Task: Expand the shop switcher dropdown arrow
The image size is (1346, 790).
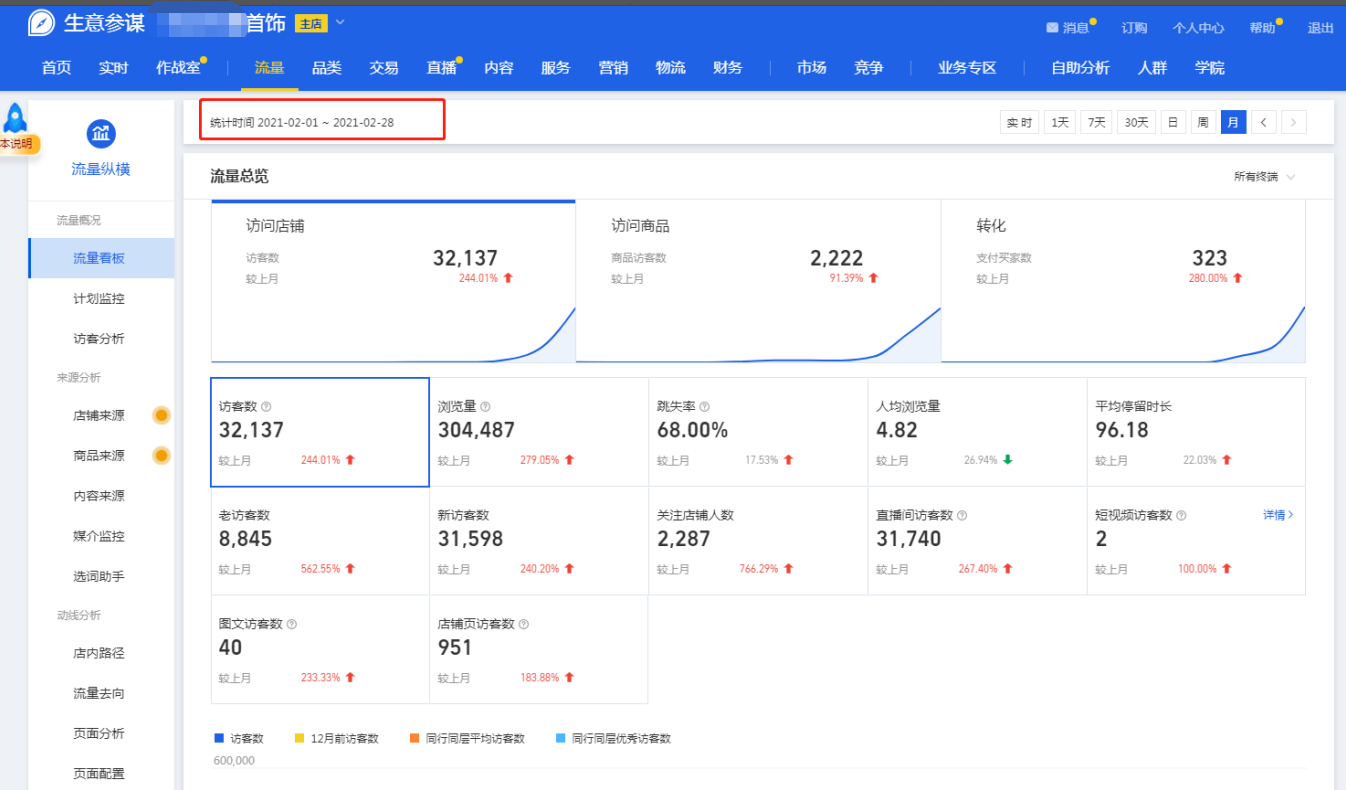Action: click(340, 22)
